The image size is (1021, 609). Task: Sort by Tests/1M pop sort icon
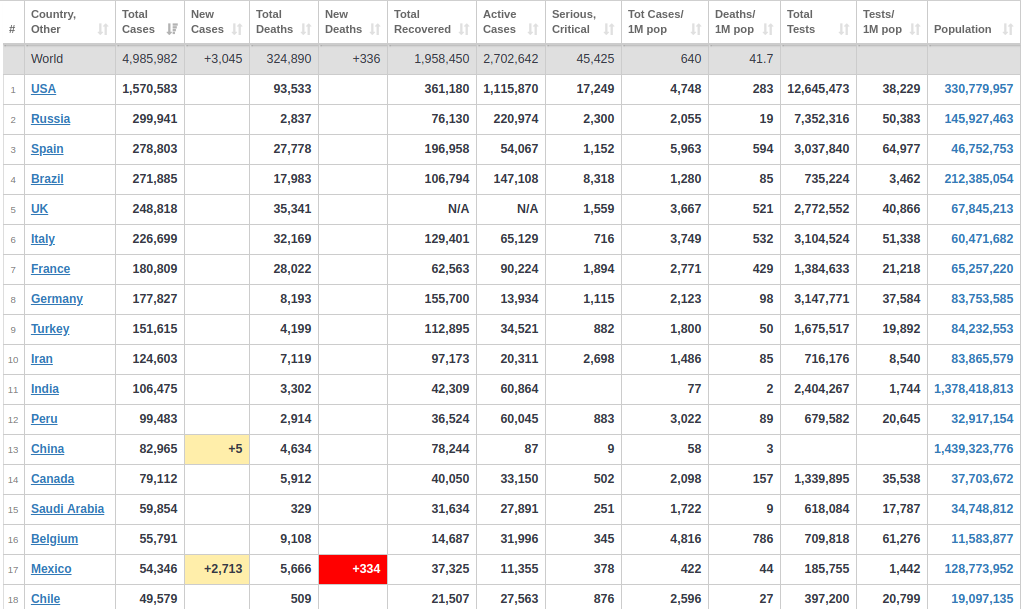coord(915,29)
